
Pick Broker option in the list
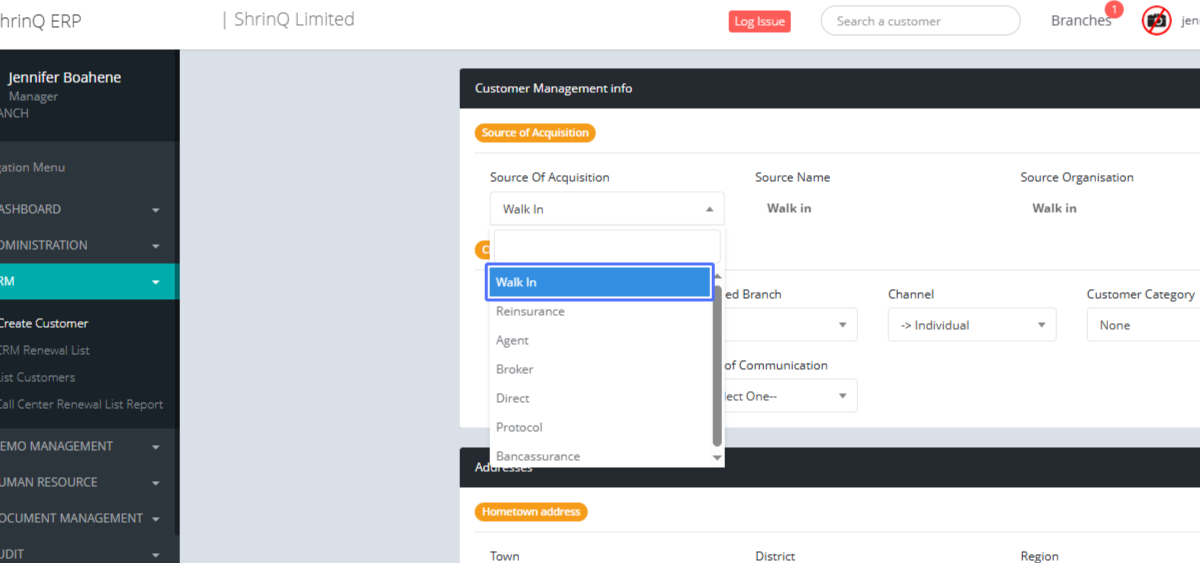point(514,370)
